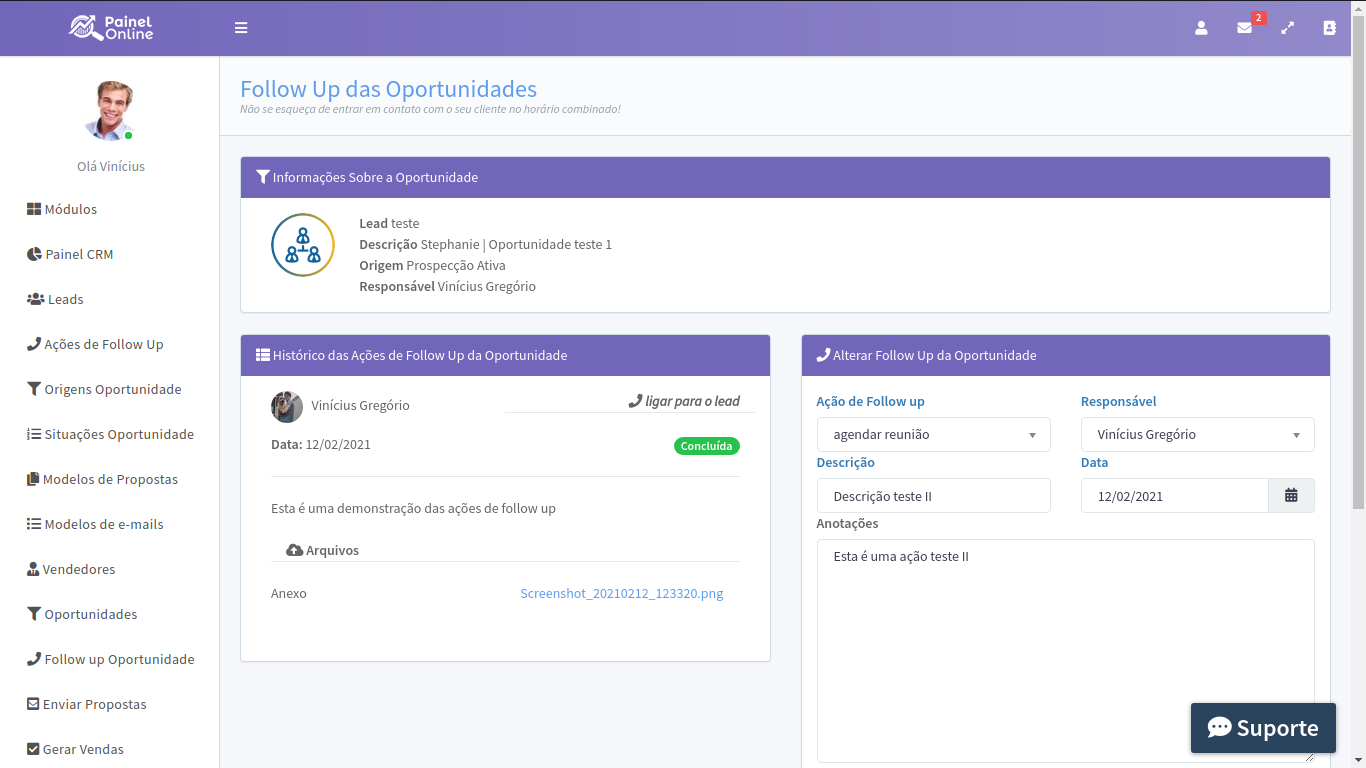Screen dimensions: 1366x768
Task: Click the person icon beside Vendedores
Action: point(33,569)
